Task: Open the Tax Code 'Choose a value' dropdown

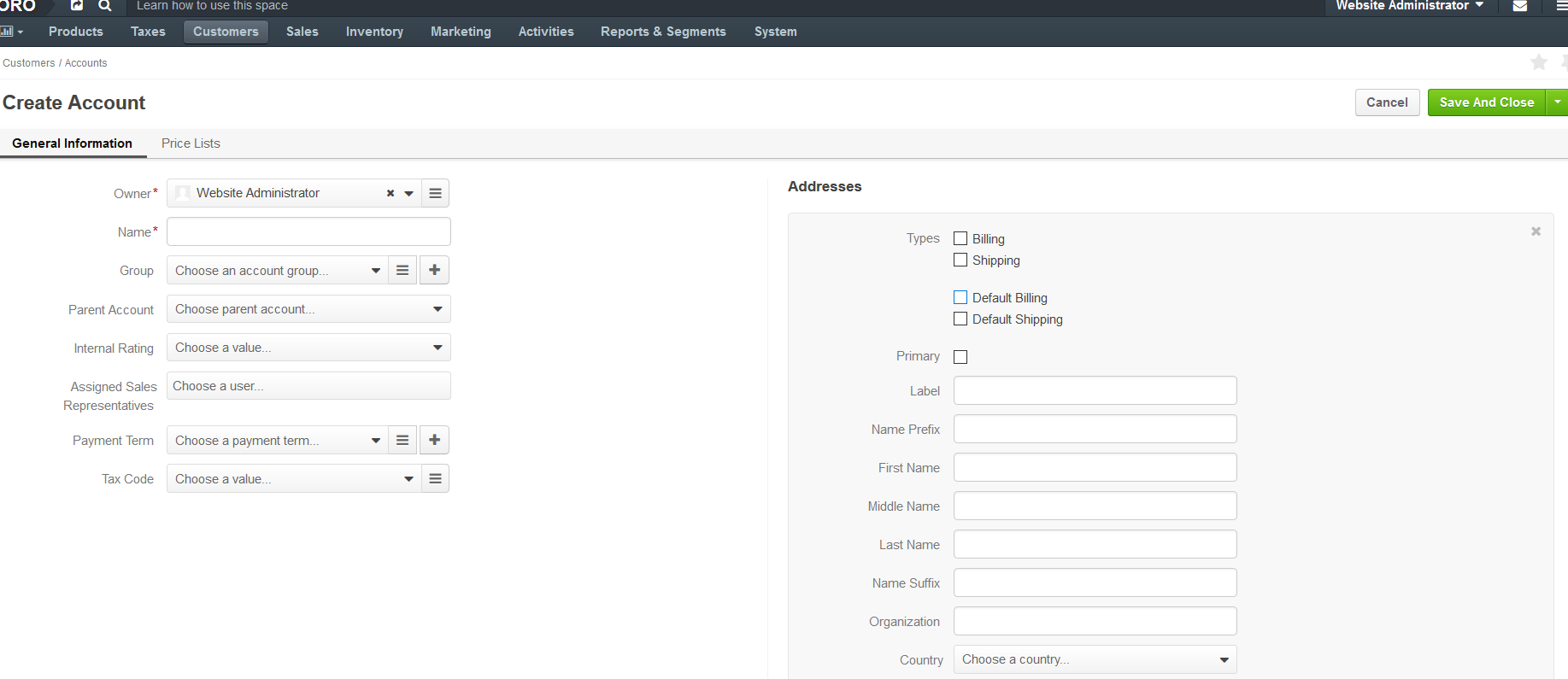Action: 294,478
